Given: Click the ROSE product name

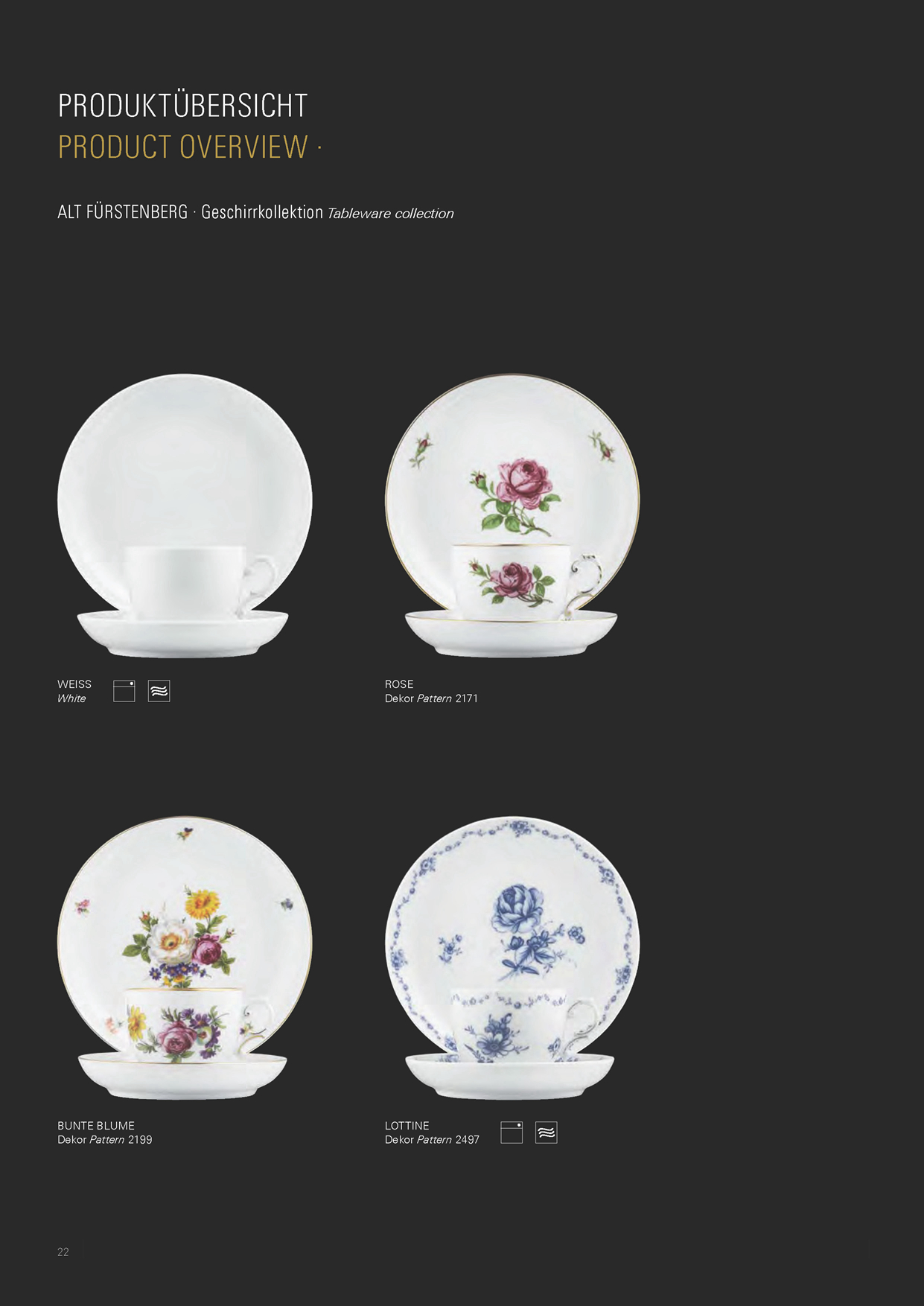Looking at the screenshot, I should tap(399, 684).
